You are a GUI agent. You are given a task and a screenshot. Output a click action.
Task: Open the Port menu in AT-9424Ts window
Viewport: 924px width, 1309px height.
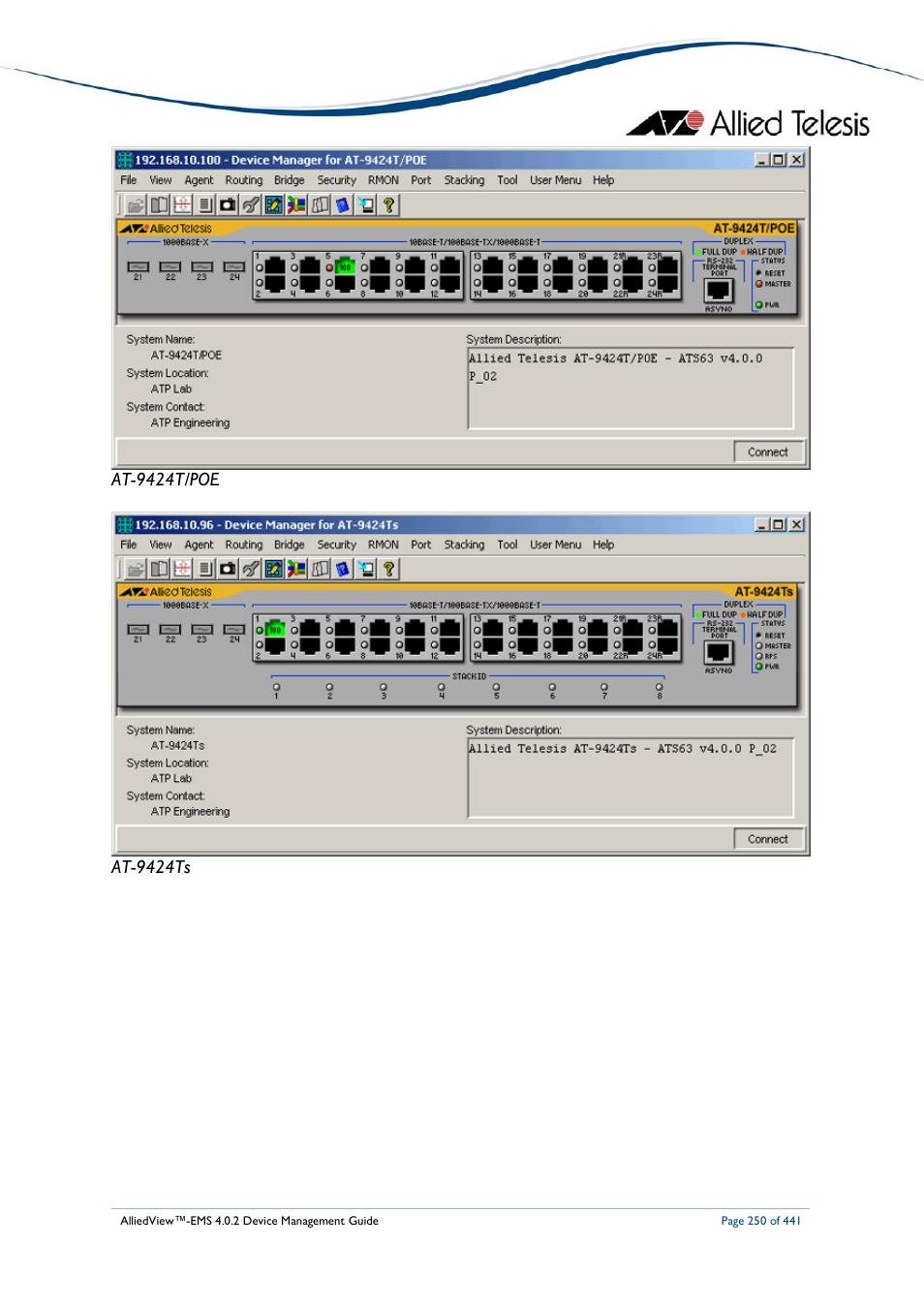click(x=420, y=545)
